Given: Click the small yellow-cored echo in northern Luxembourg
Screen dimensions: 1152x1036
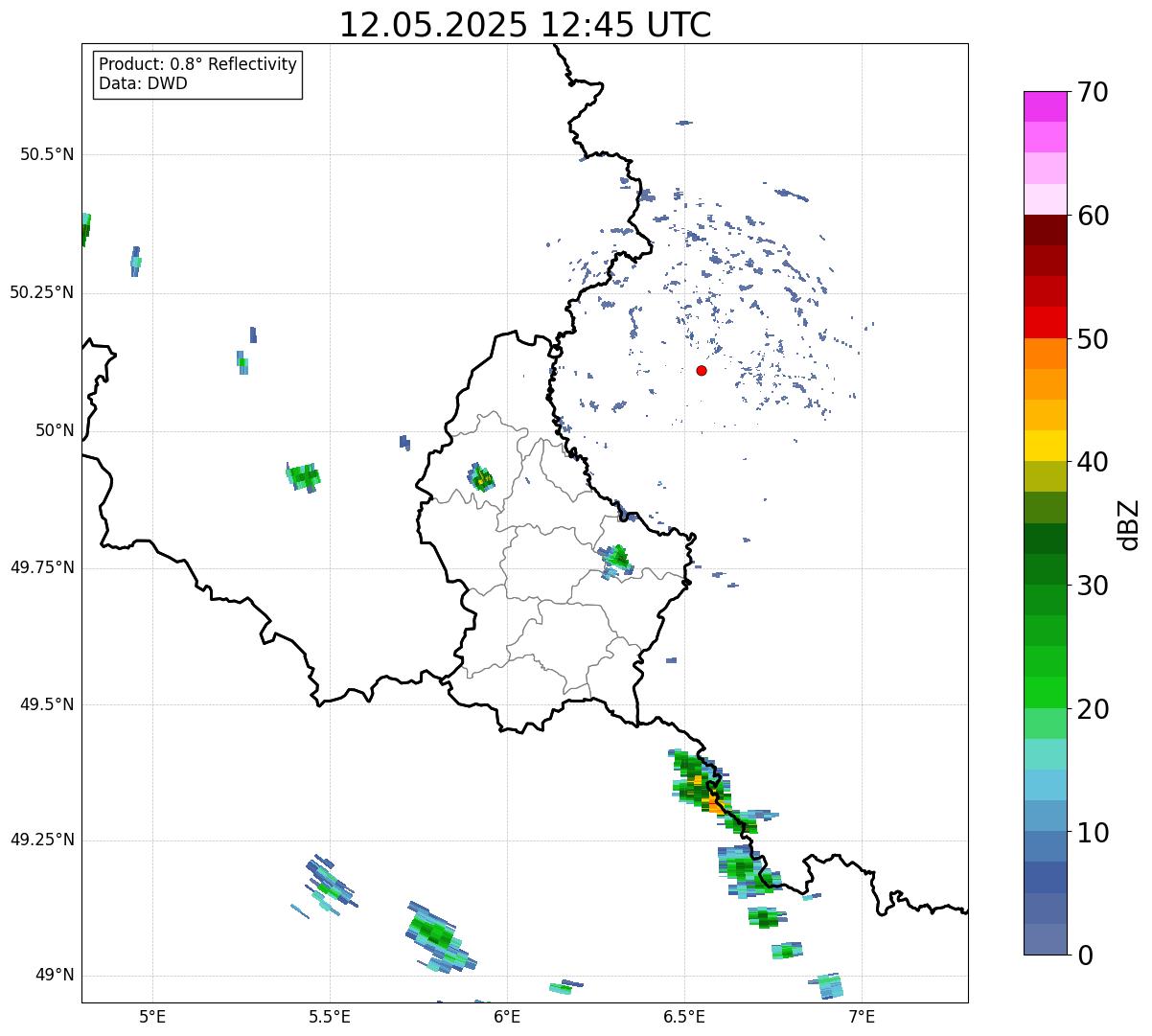Looking at the screenshot, I should (482, 476).
